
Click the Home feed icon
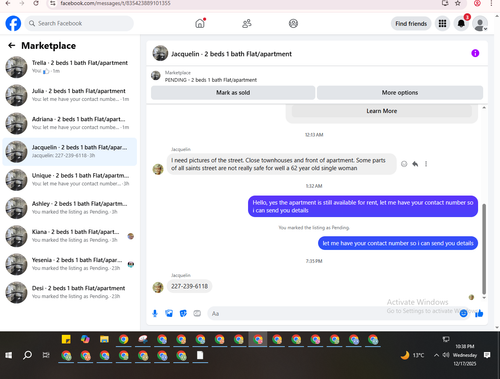[200, 23]
